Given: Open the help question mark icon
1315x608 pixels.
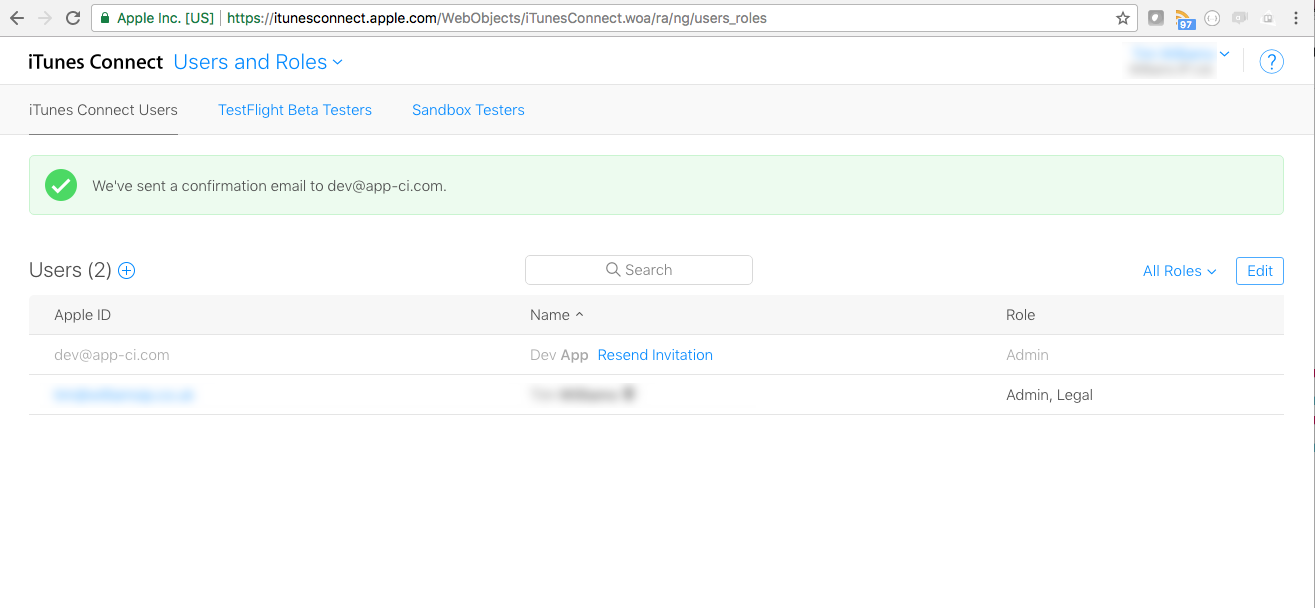Looking at the screenshot, I should (x=1271, y=62).
